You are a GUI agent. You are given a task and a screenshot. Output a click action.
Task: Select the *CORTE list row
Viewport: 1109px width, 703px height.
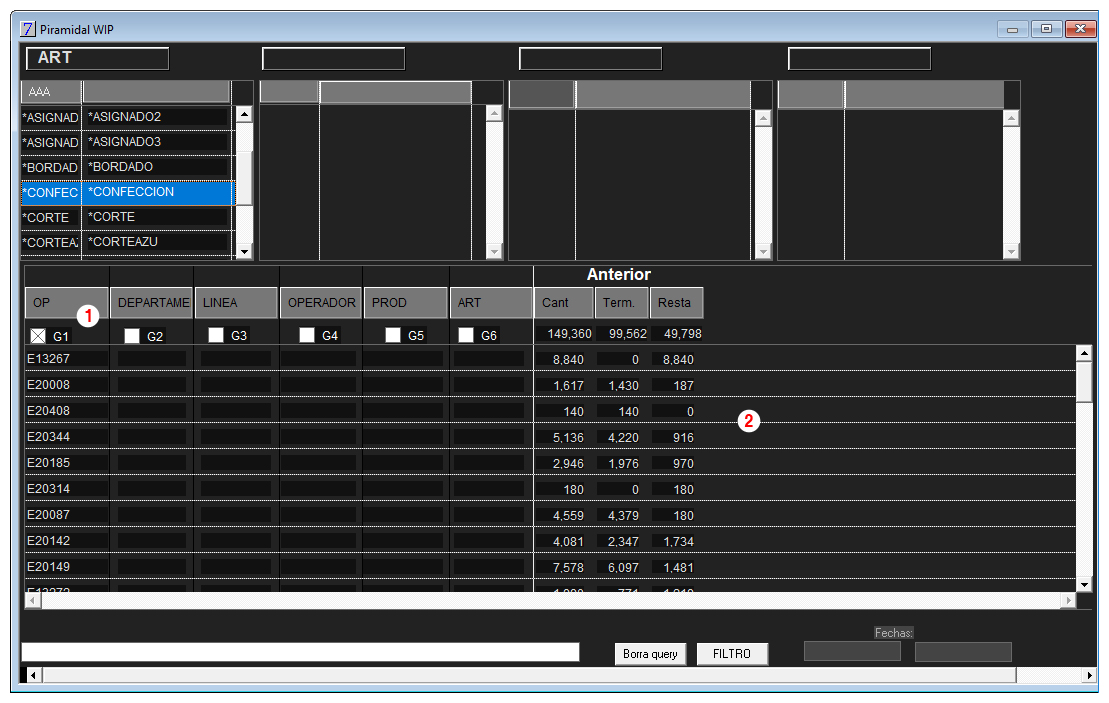pos(127,217)
